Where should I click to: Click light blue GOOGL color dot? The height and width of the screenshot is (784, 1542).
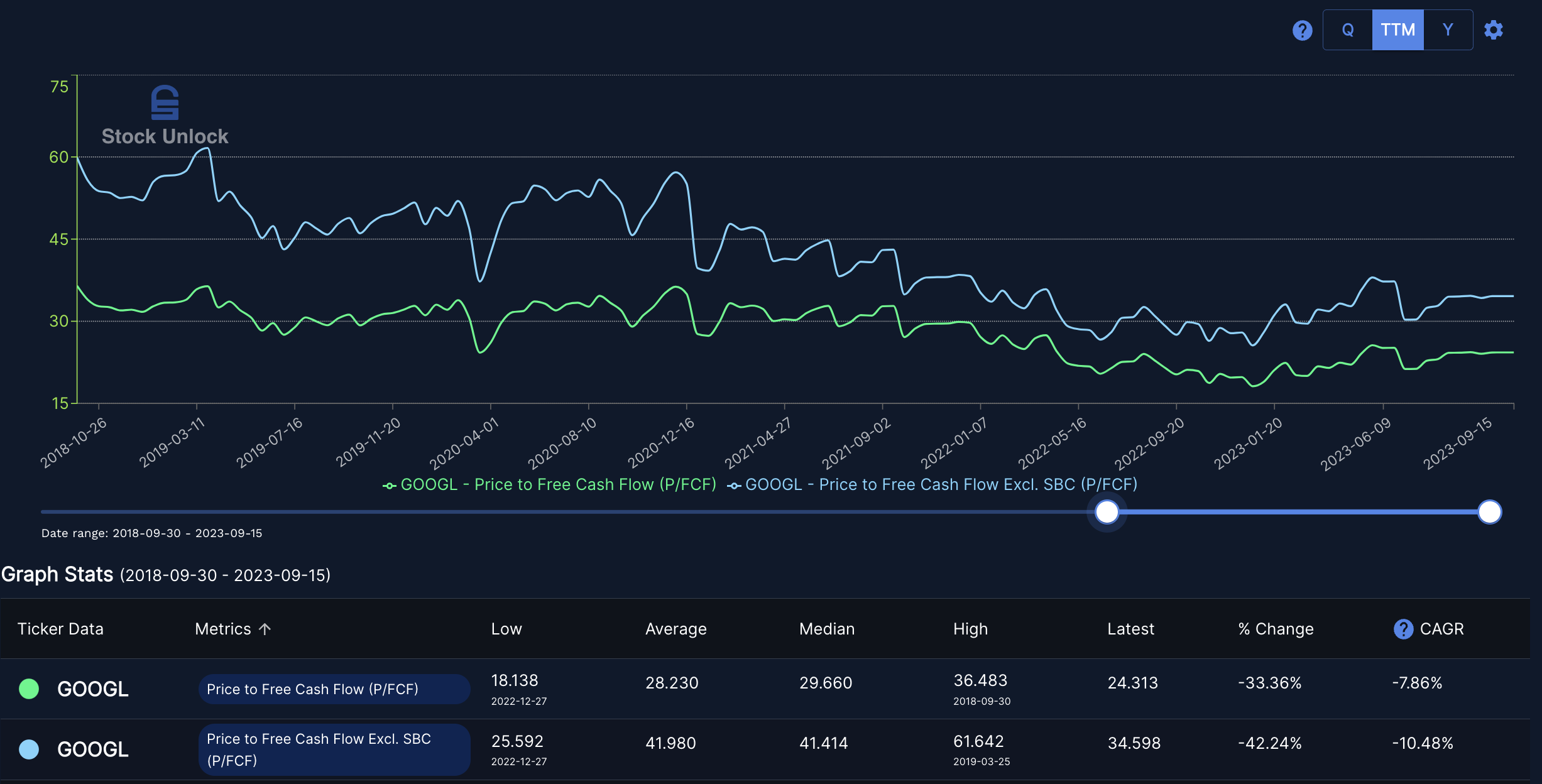click(x=29, y=749)
